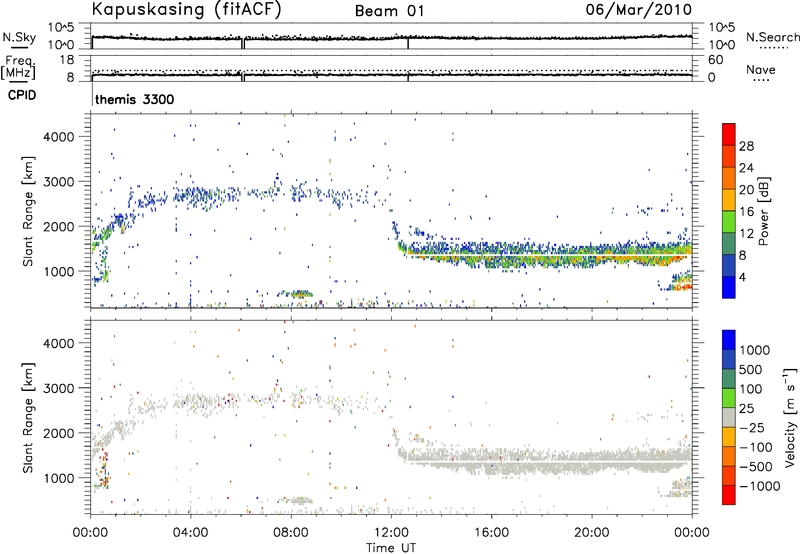Click the 2000 tick in velocity panel

point(59,433)
